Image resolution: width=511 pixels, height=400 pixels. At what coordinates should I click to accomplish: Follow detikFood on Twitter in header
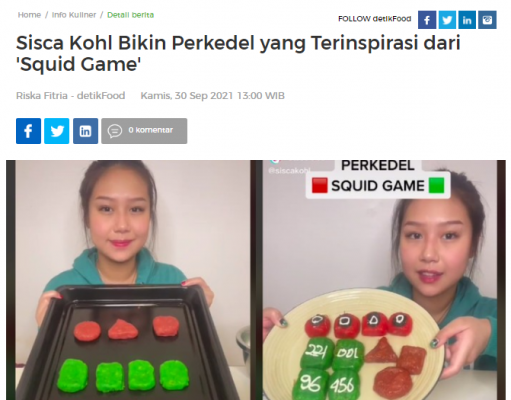click(447, 20)
